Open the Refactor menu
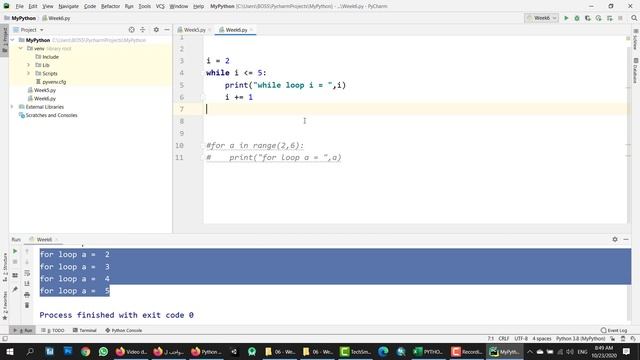Viewport: 640px width, 360px height. [x=110, y=6]
